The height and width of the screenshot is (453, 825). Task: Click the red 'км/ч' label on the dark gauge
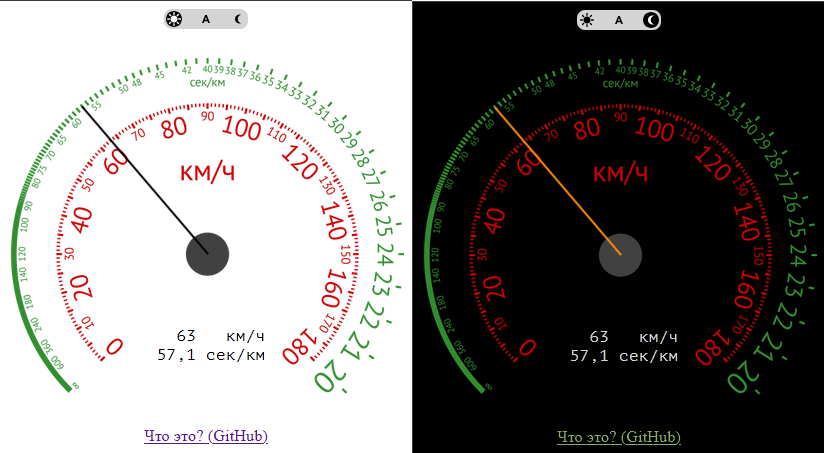click(x=621, y=172)
